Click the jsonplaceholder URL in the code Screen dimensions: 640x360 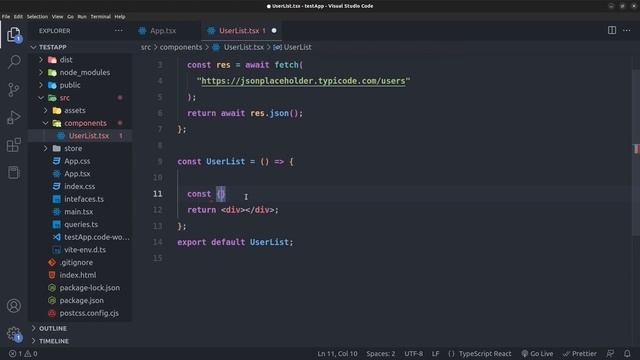coord(303,81)
